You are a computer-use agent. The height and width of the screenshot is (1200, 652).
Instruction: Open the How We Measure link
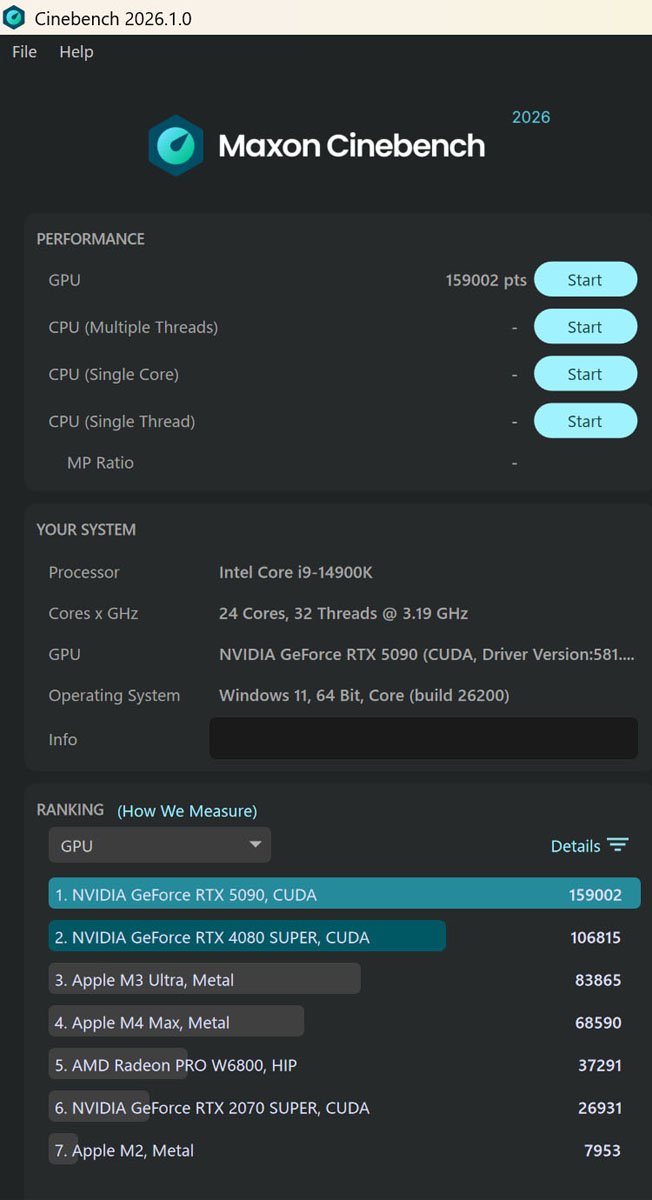187,811
